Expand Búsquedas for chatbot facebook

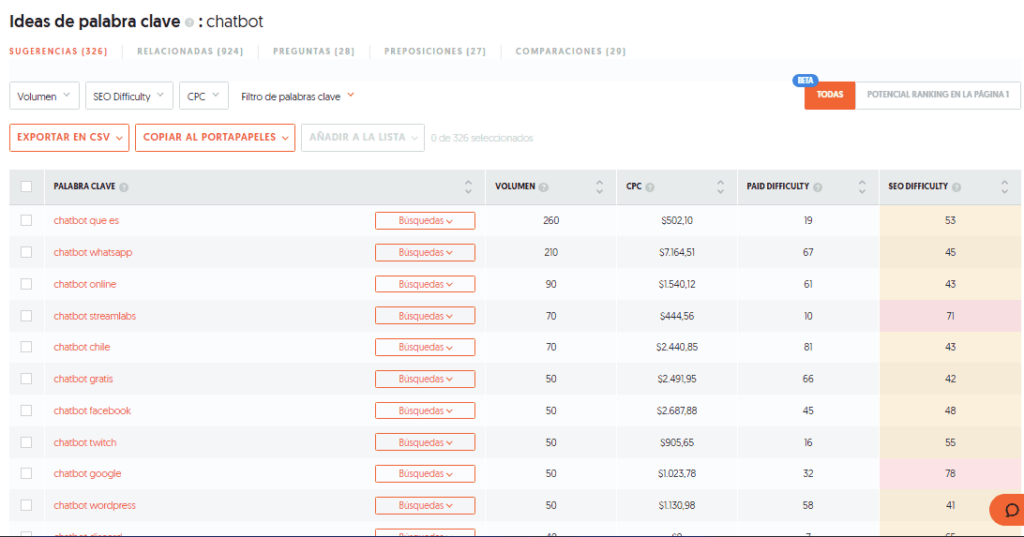(x=425, y=410)
